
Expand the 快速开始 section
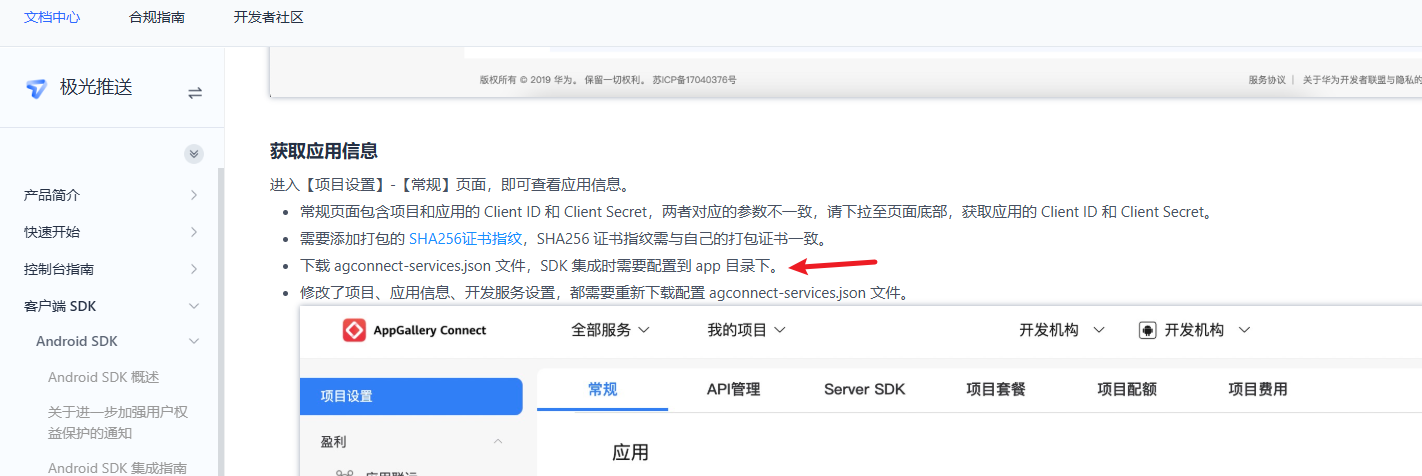[111, 232]
